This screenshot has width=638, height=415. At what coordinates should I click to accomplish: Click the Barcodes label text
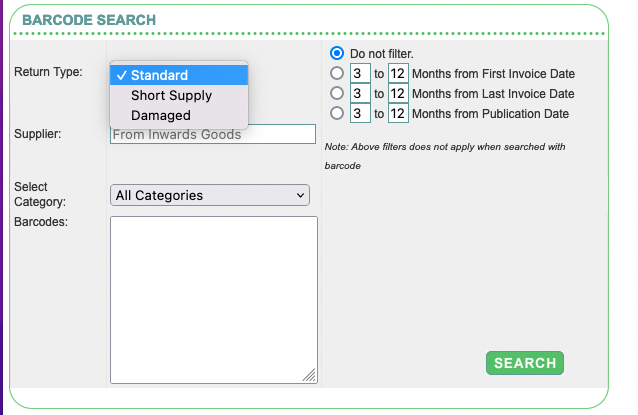[x=41, y=222]
